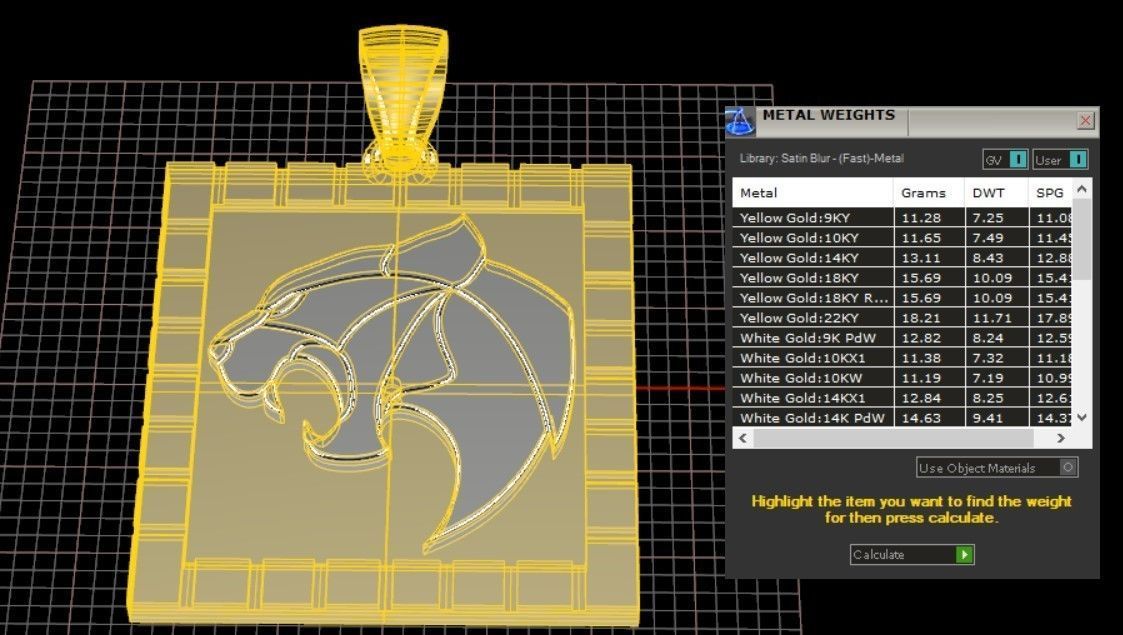Select the White Gold:14K PdW row
Viewport: 1123px width, 635px height.
point(902,417)
